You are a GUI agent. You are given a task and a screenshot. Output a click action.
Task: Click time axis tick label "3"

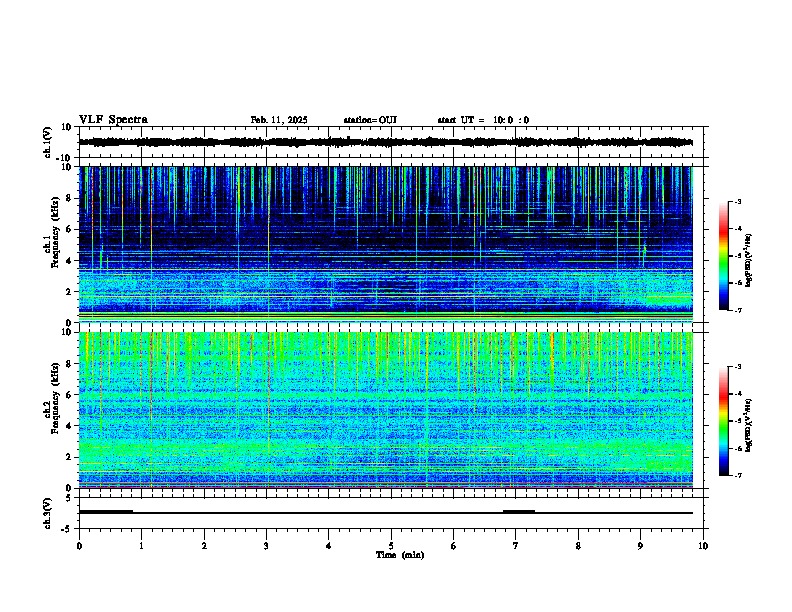(266, 546)
